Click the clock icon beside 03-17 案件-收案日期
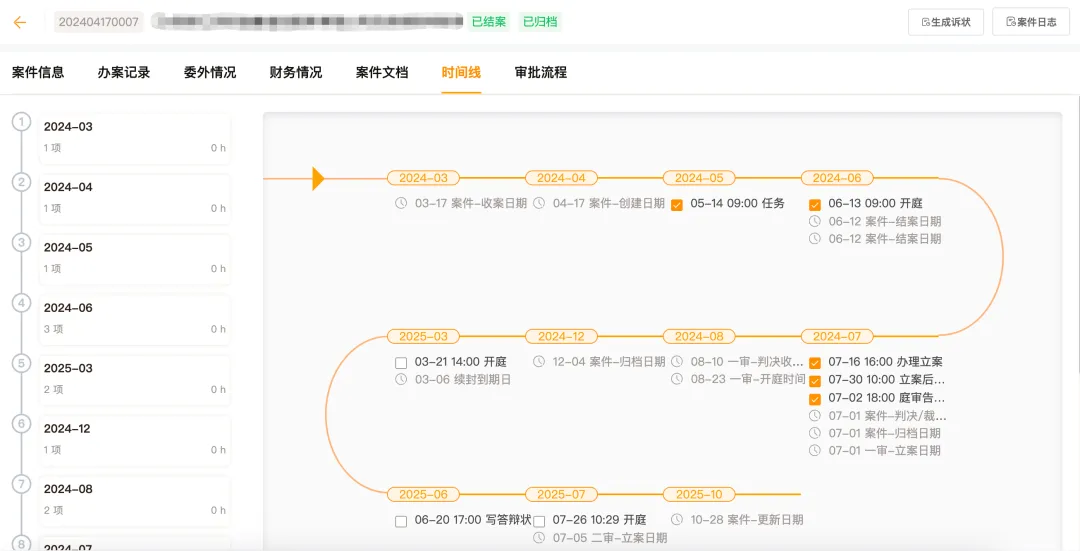The image size is (1080, 551). (401, 203)
